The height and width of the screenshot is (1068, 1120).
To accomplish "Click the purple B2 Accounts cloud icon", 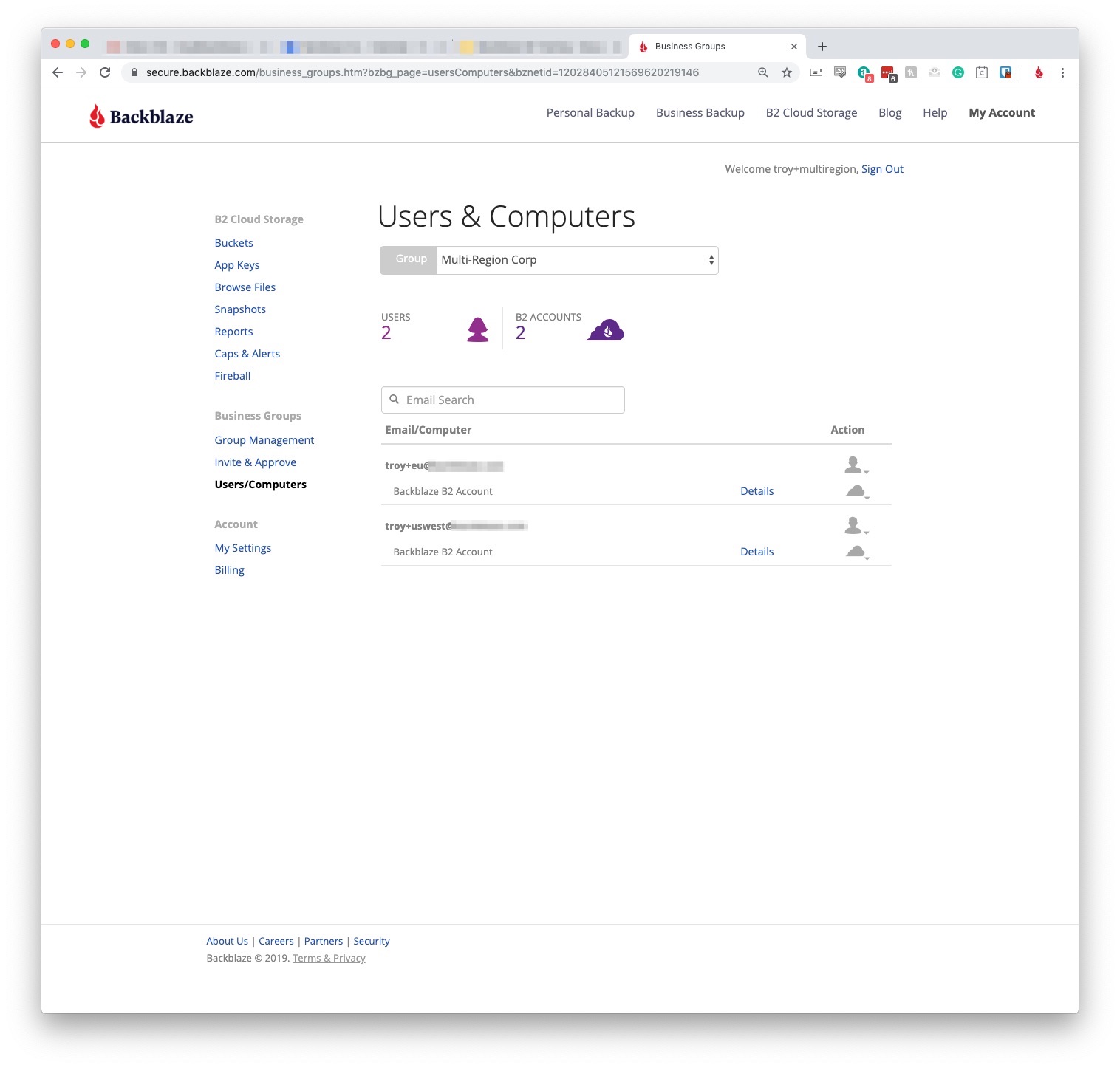I will [605, 330].
